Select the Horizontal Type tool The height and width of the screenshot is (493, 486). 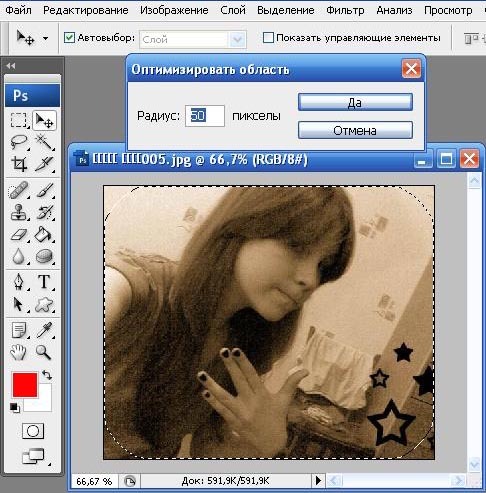pos(44,282)
